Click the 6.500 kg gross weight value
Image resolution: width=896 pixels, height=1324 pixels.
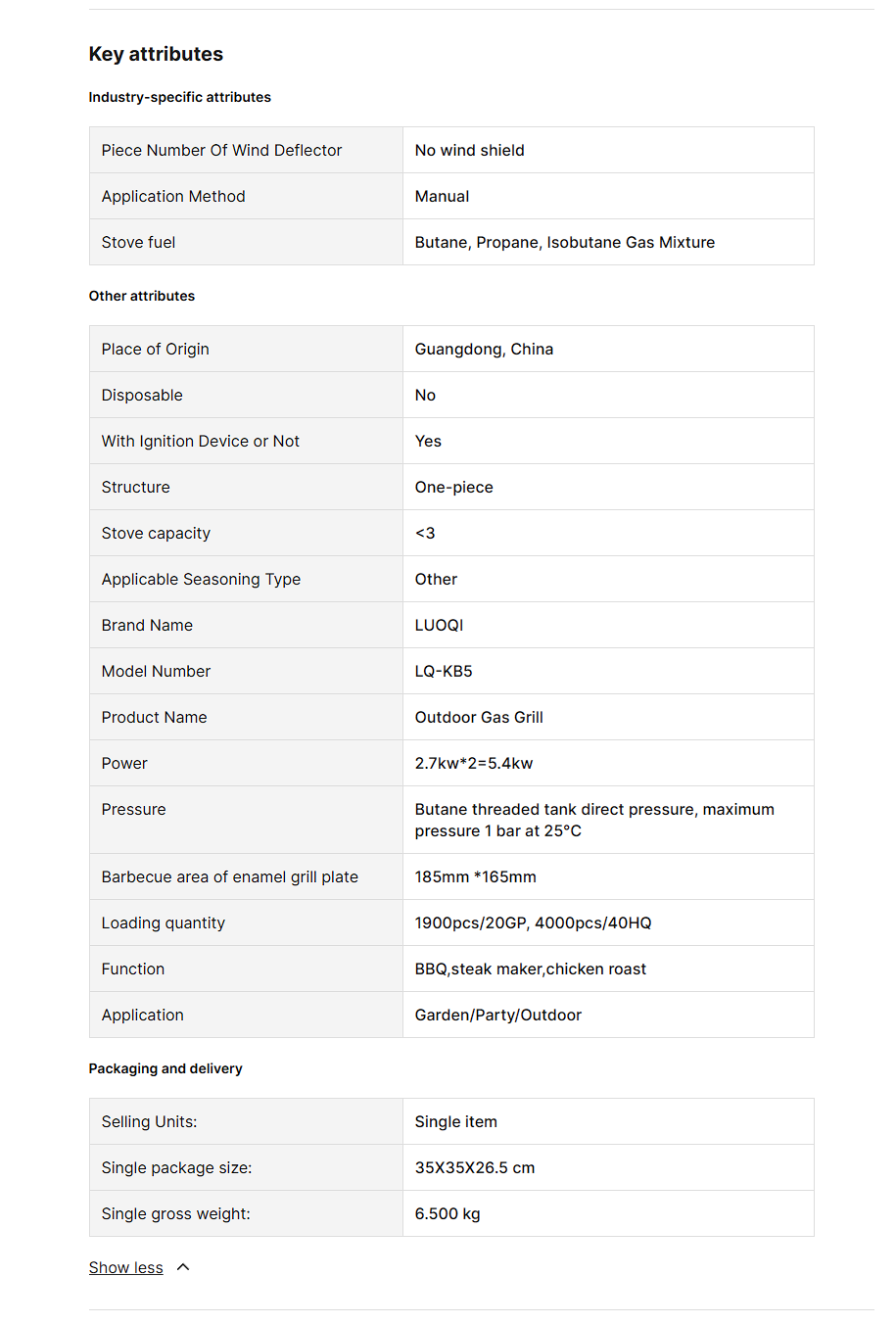[448, 1213]
